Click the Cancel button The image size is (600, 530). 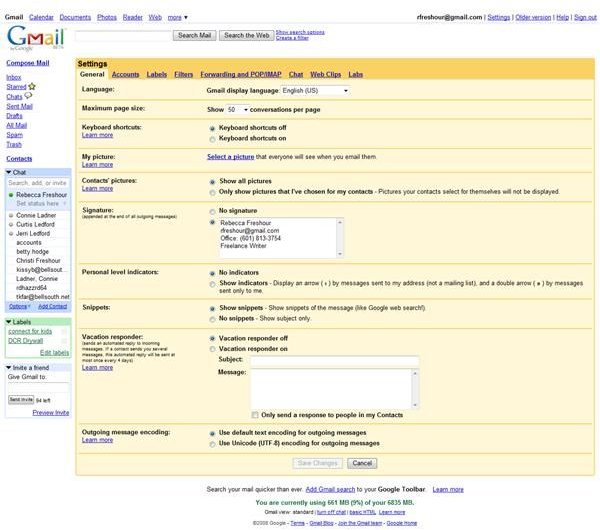(x=362, y=463)
